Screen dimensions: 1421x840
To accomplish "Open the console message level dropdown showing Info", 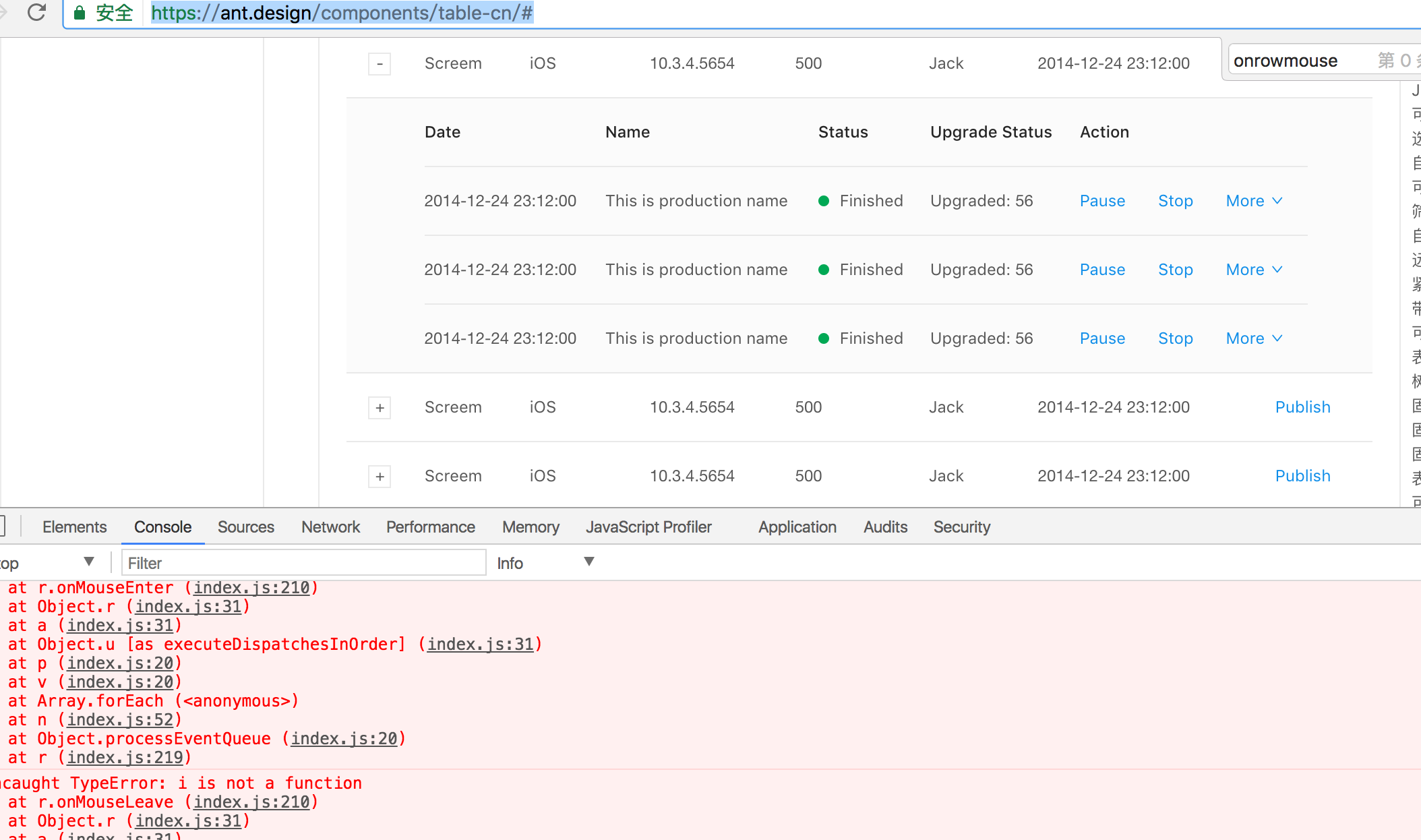I will [546, 562].
